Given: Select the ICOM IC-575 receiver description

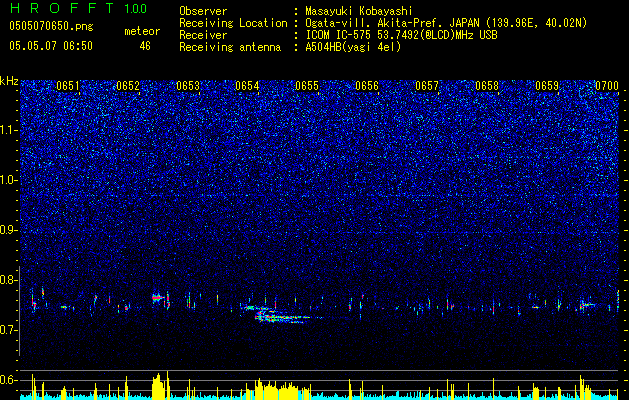Looking at the screenshot, I should [x=401, y=35].
